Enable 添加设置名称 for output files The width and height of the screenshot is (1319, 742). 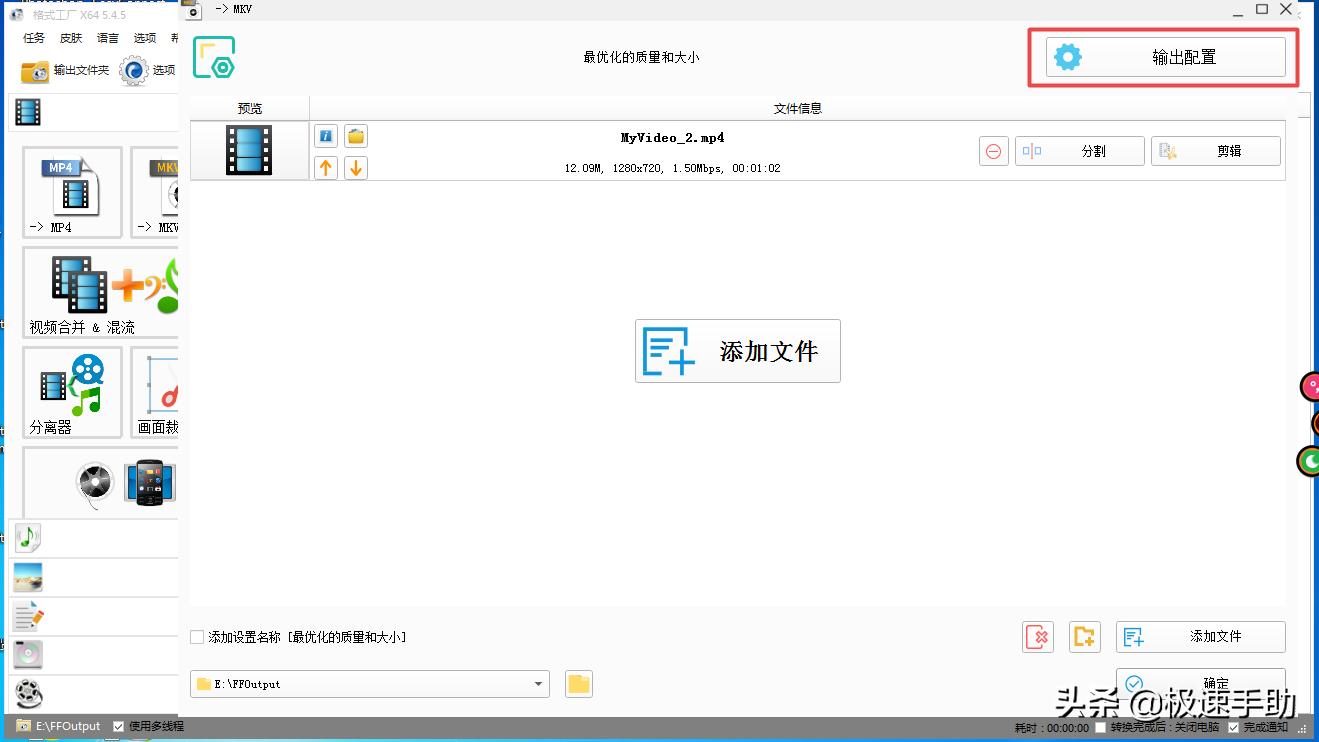tap(196, 636)
